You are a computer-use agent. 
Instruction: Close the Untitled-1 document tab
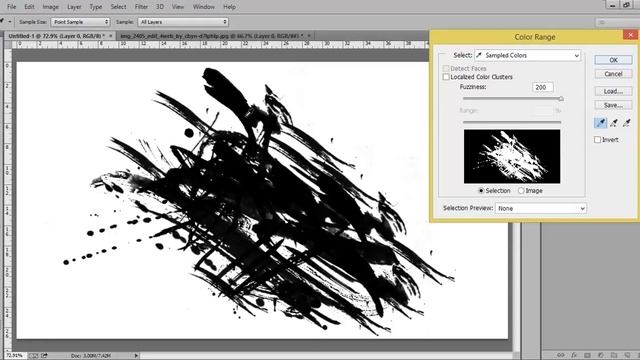coord(111,36)
